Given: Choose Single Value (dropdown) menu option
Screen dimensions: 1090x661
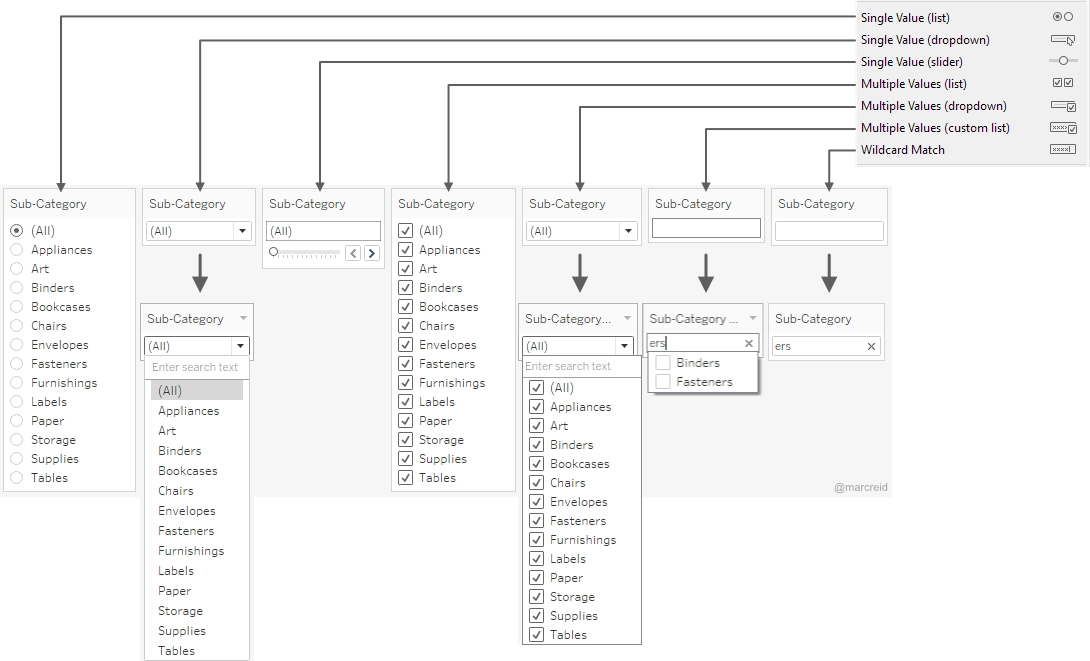Looking at the screenshot, I should (x=925, y=40).
